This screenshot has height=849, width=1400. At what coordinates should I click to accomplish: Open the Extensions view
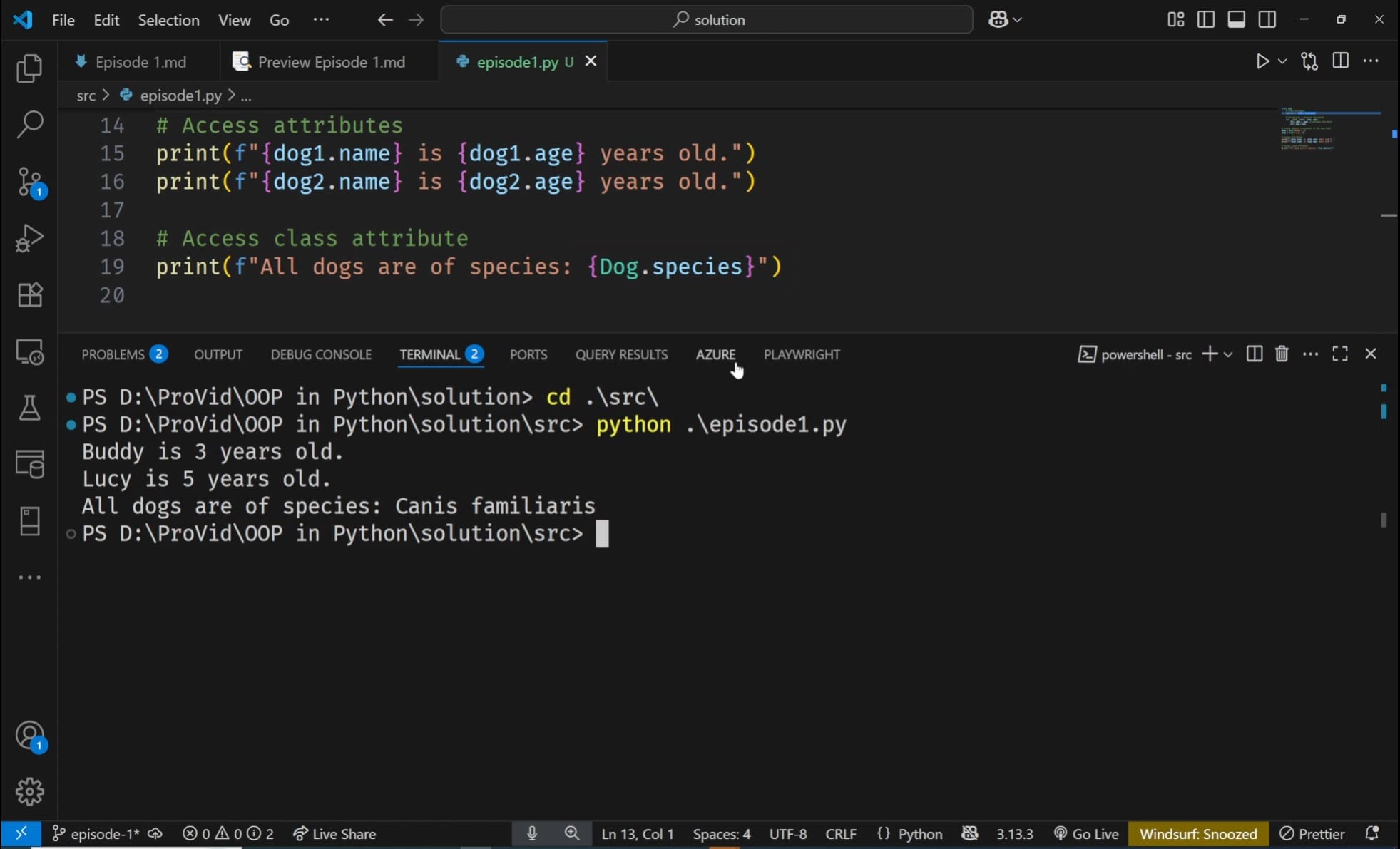pos(30,294)
